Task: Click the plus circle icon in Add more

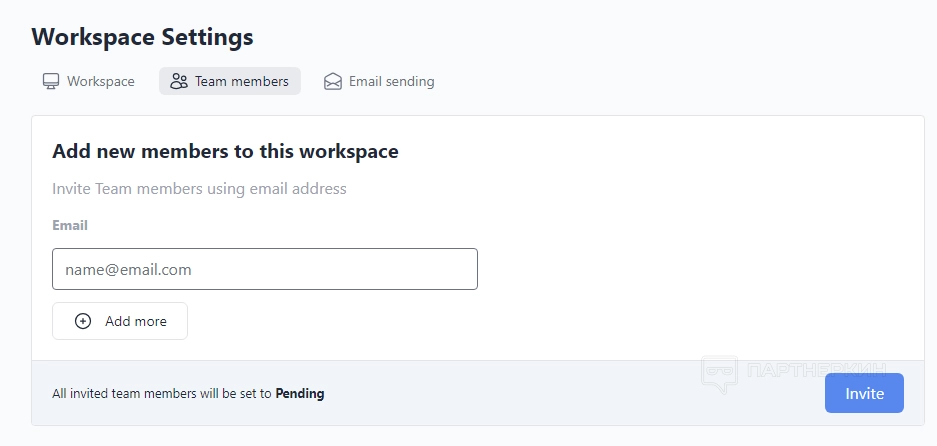Action: 83,321
